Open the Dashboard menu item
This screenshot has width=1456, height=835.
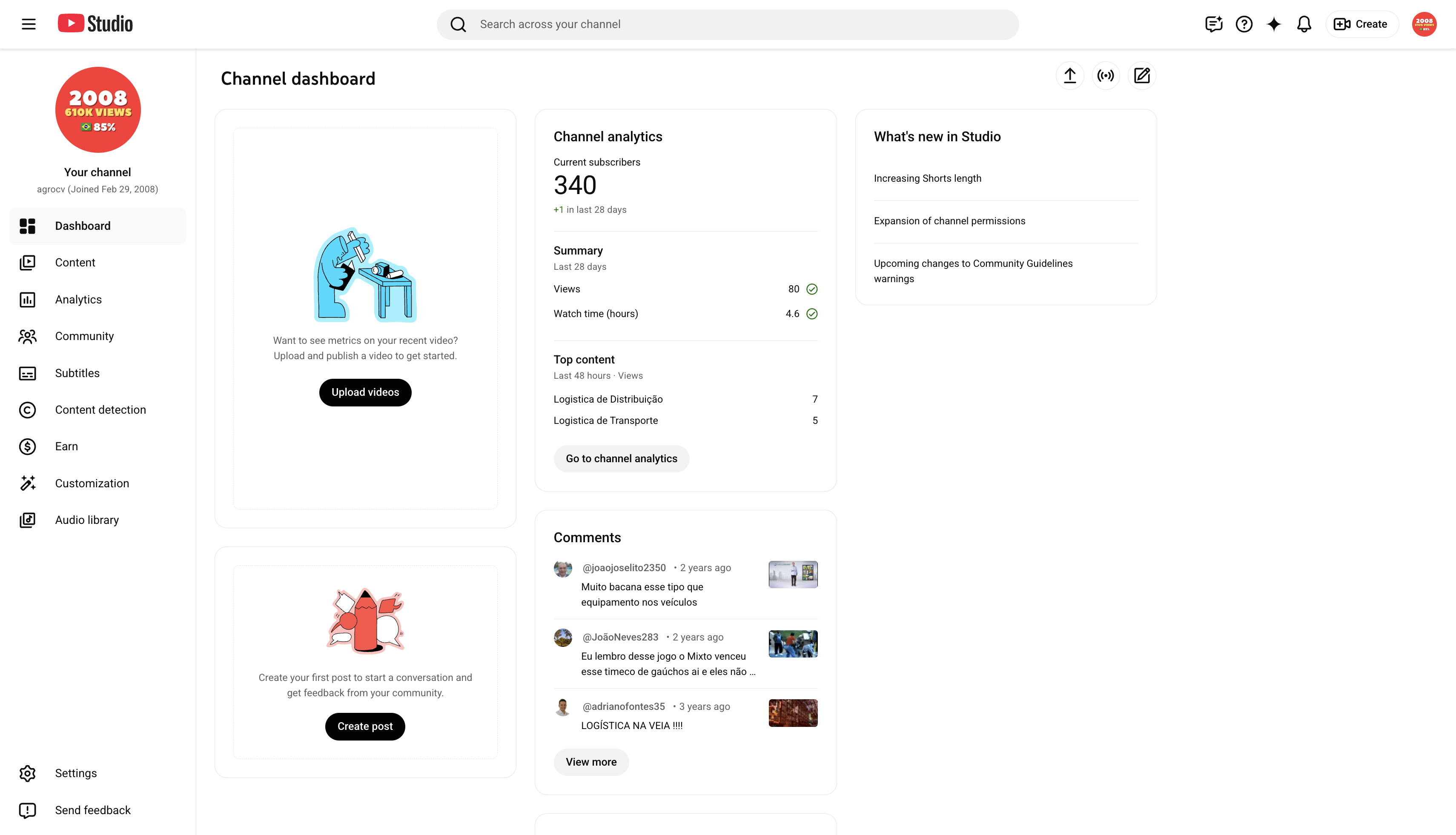pyautogui.click(x=97, y=226)
